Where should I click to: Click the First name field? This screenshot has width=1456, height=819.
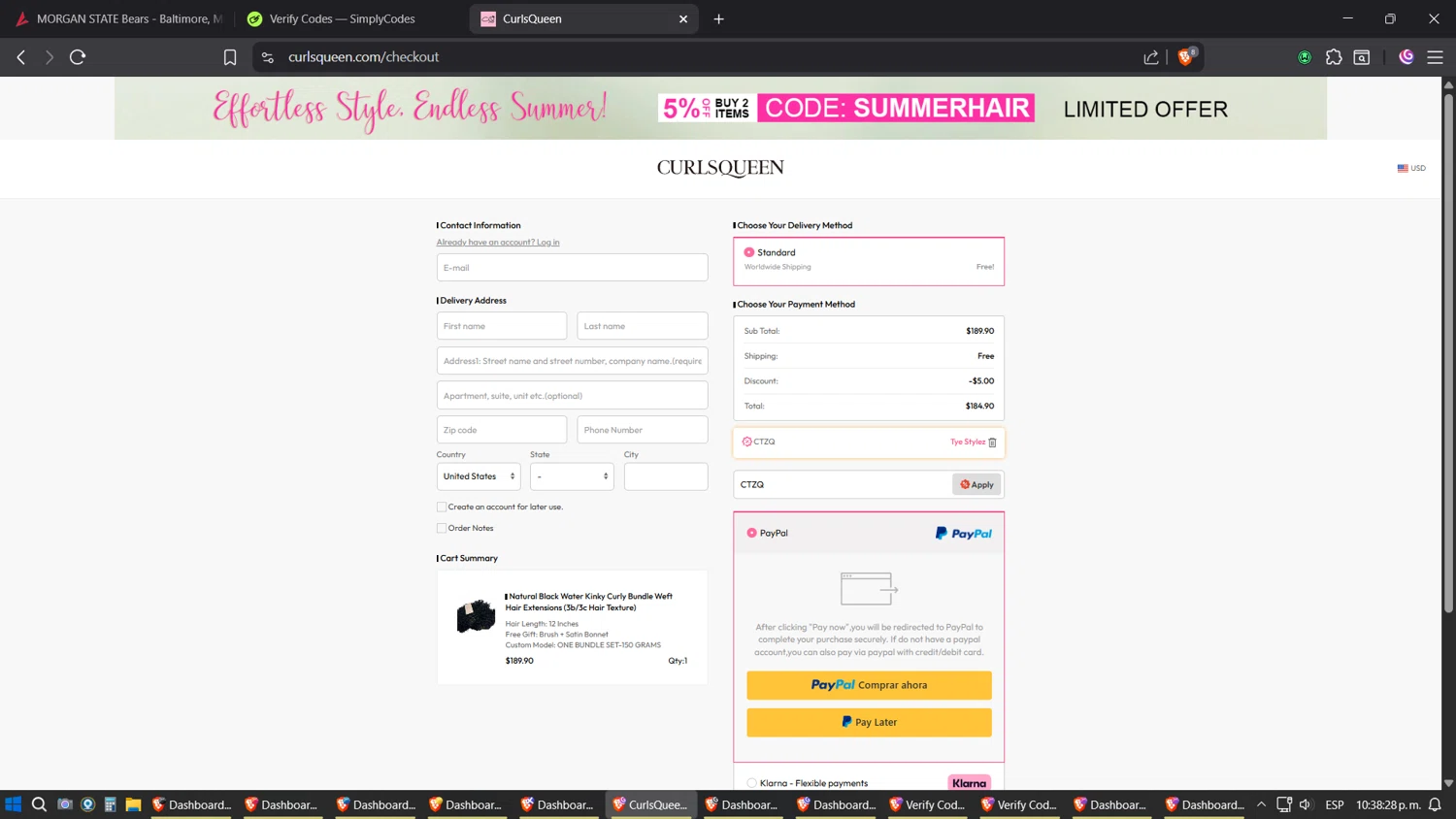(x=502, y=326)
